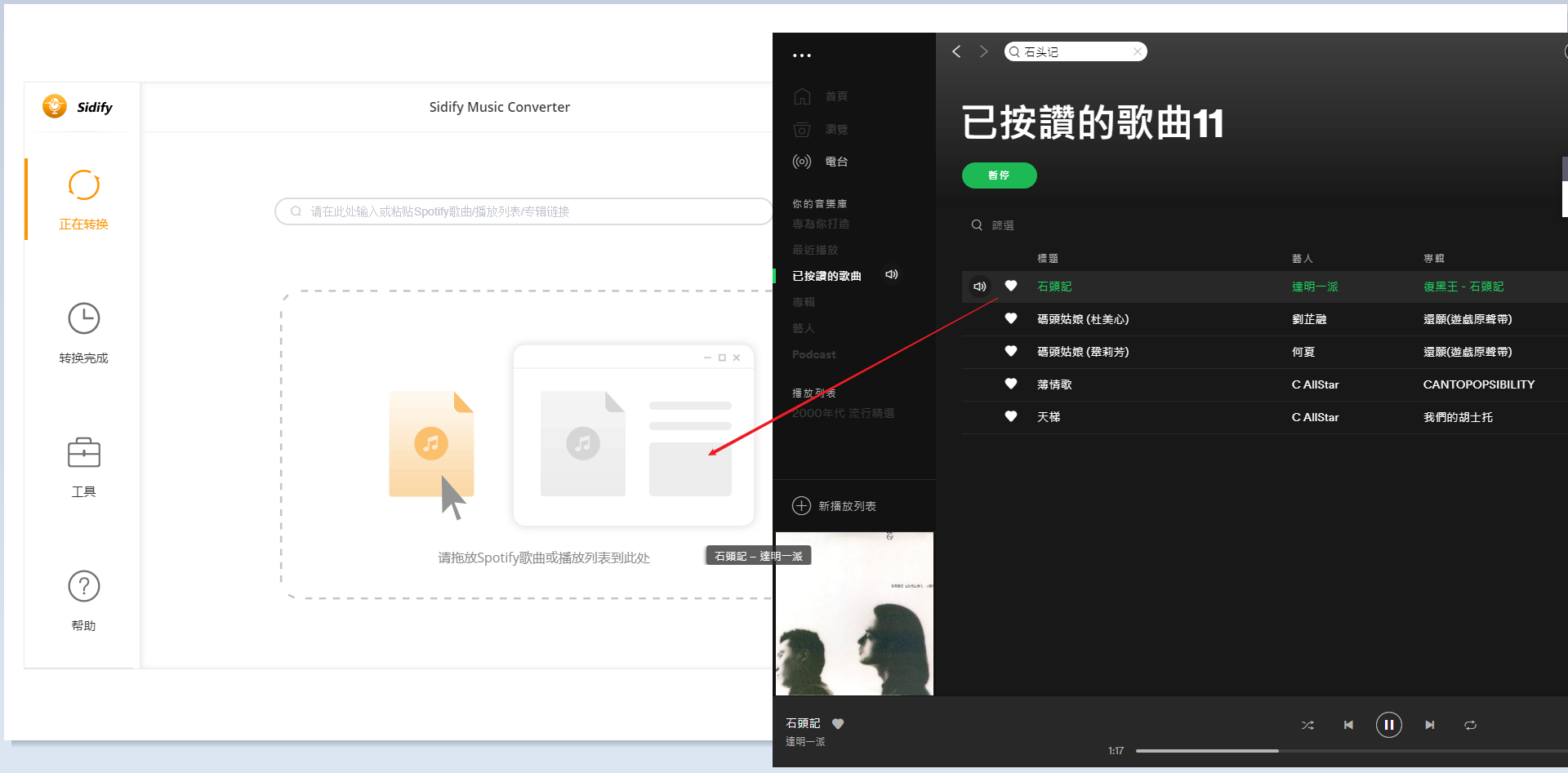The image size is (1568, 773).
Task: Open Recently Played in Spotify sidebar
Action: [x=815, y=250]
